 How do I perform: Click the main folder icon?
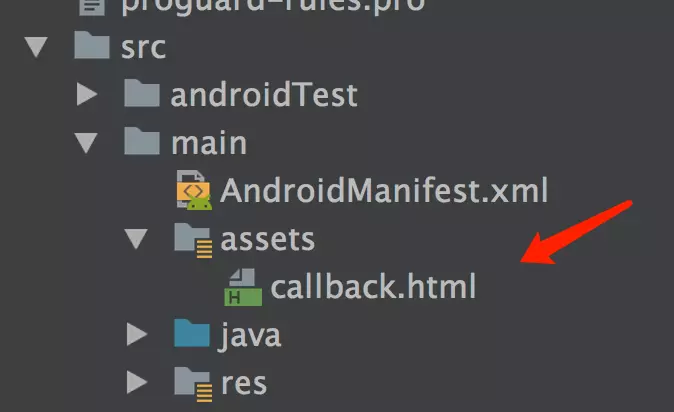pyautogui.click(x=142, y=141)
